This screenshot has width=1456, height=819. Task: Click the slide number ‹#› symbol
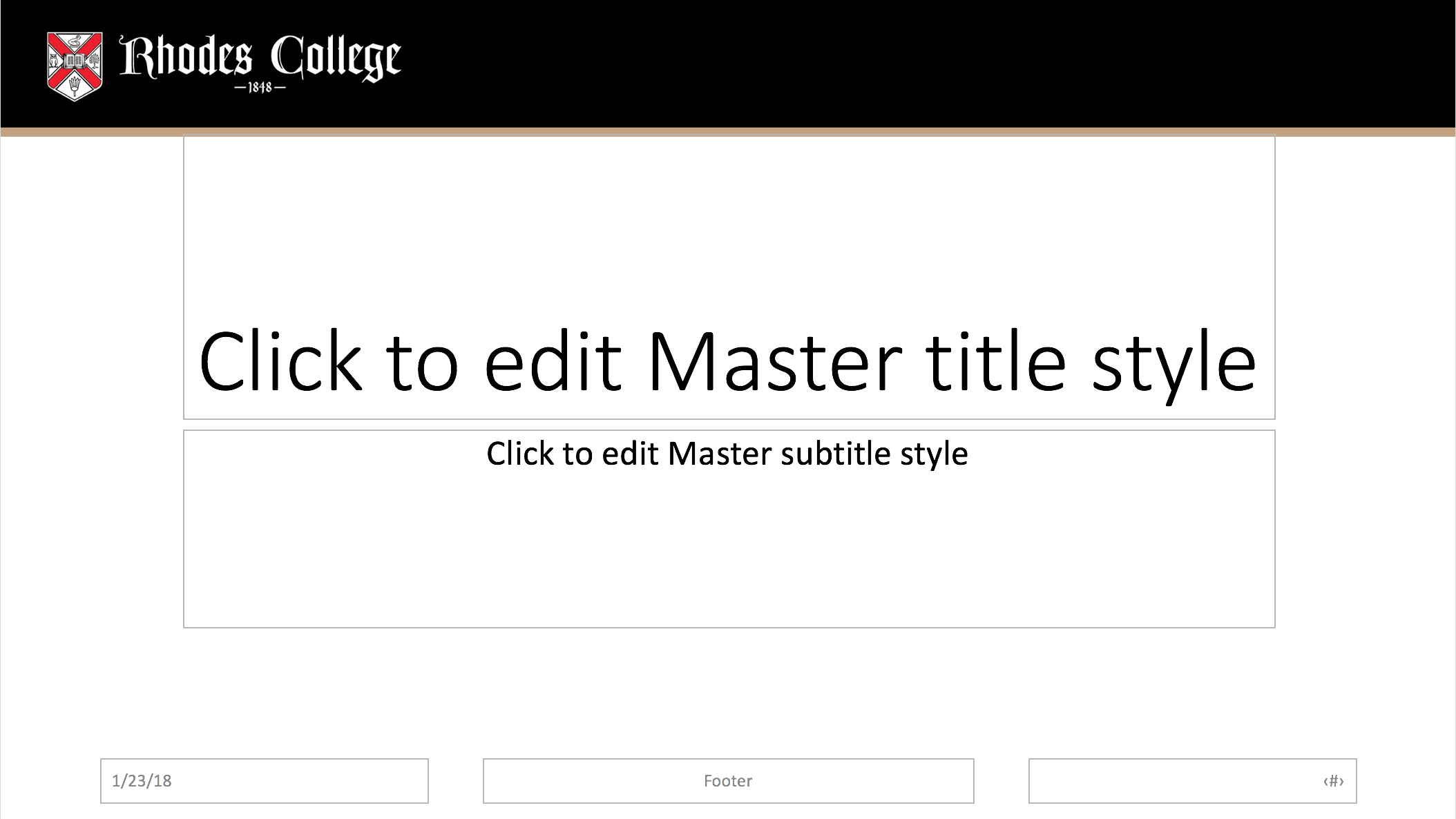pos(1334,781)
